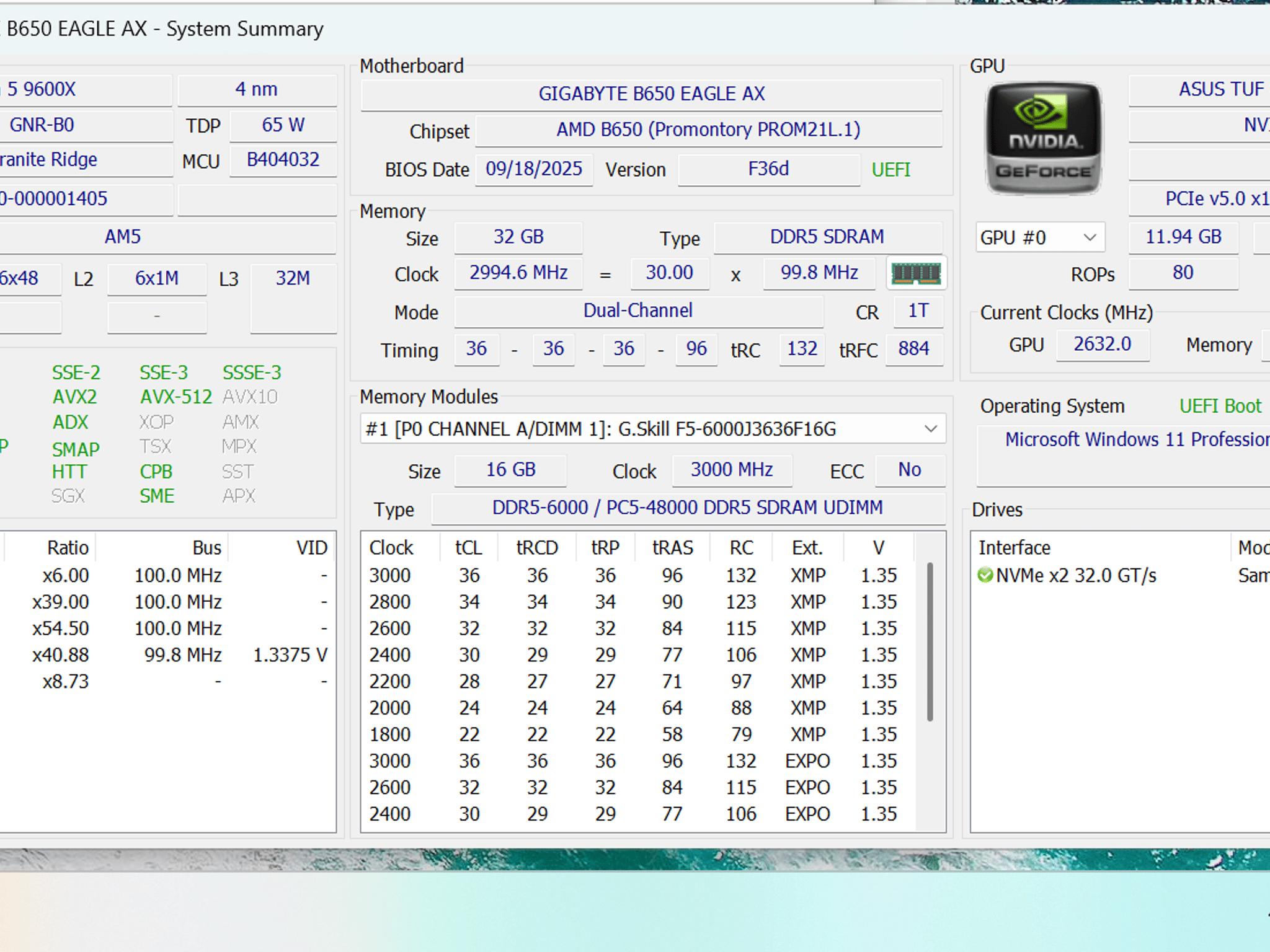The height and width of the screenshot is (952, 1270).
Task: Click the memory size 32 GB field
Action: (x=518, y=237)
